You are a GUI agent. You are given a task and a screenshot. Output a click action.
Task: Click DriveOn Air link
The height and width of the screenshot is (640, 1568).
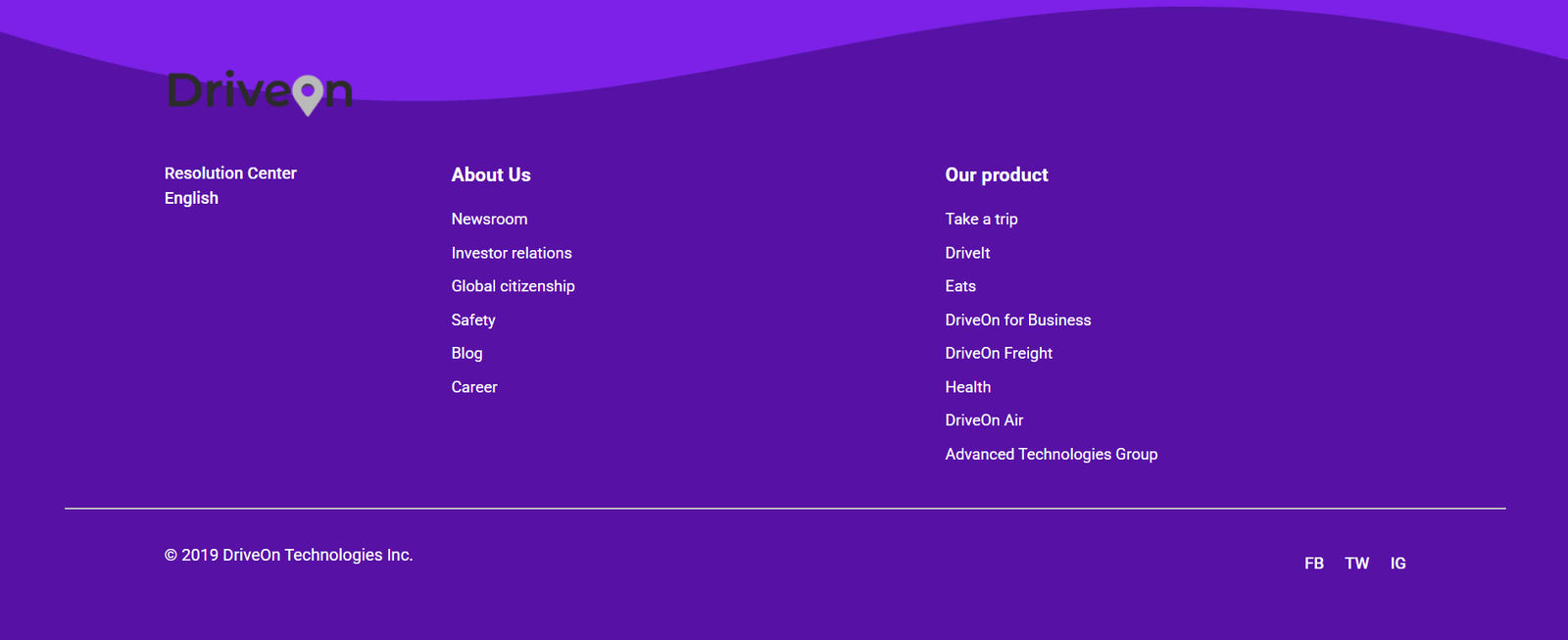tap(984, 420)
